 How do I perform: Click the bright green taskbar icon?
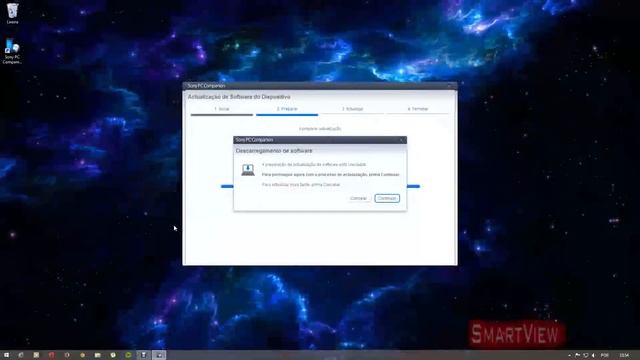[x=128, y=355]
